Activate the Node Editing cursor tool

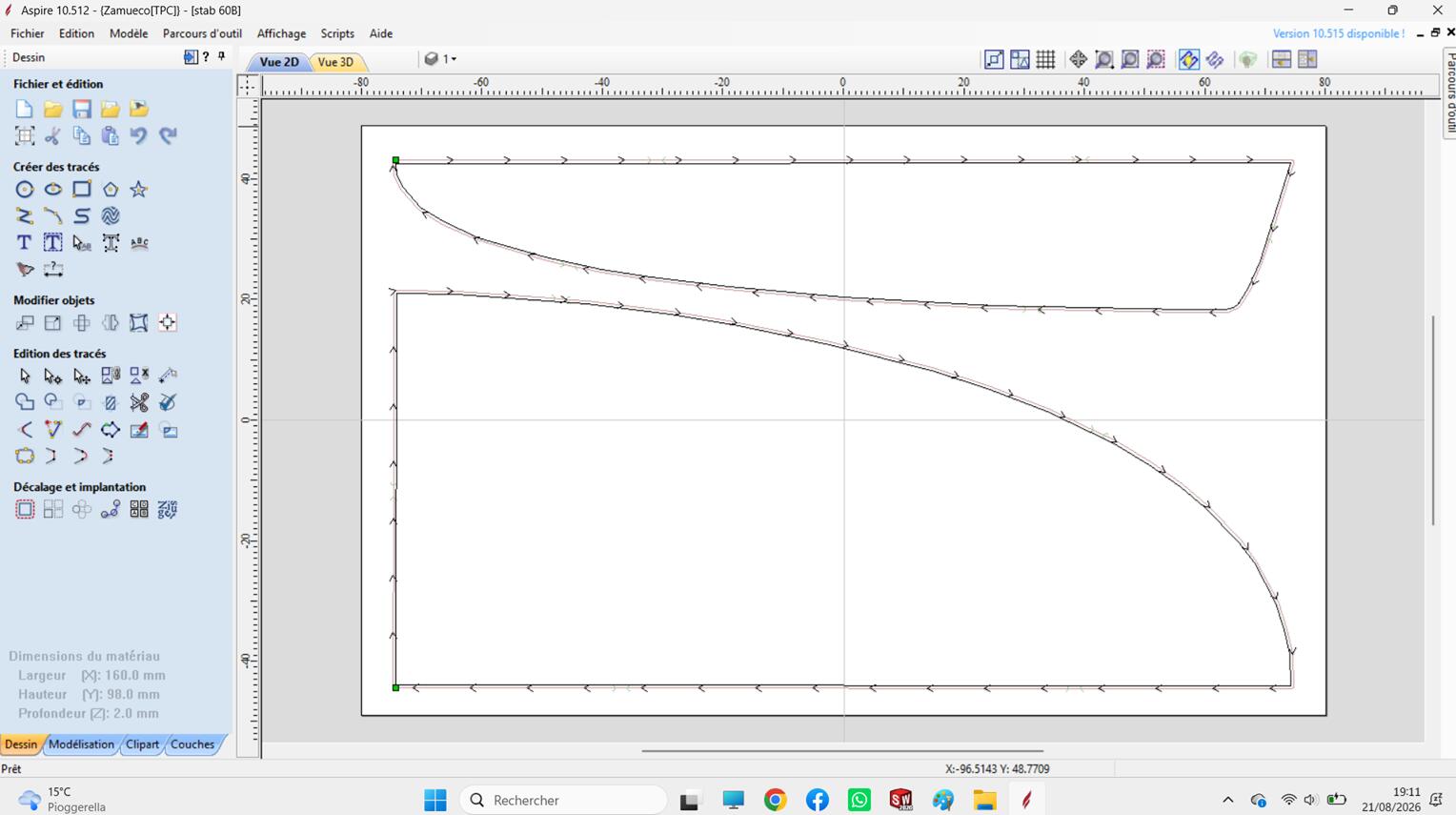pos(53,377)
